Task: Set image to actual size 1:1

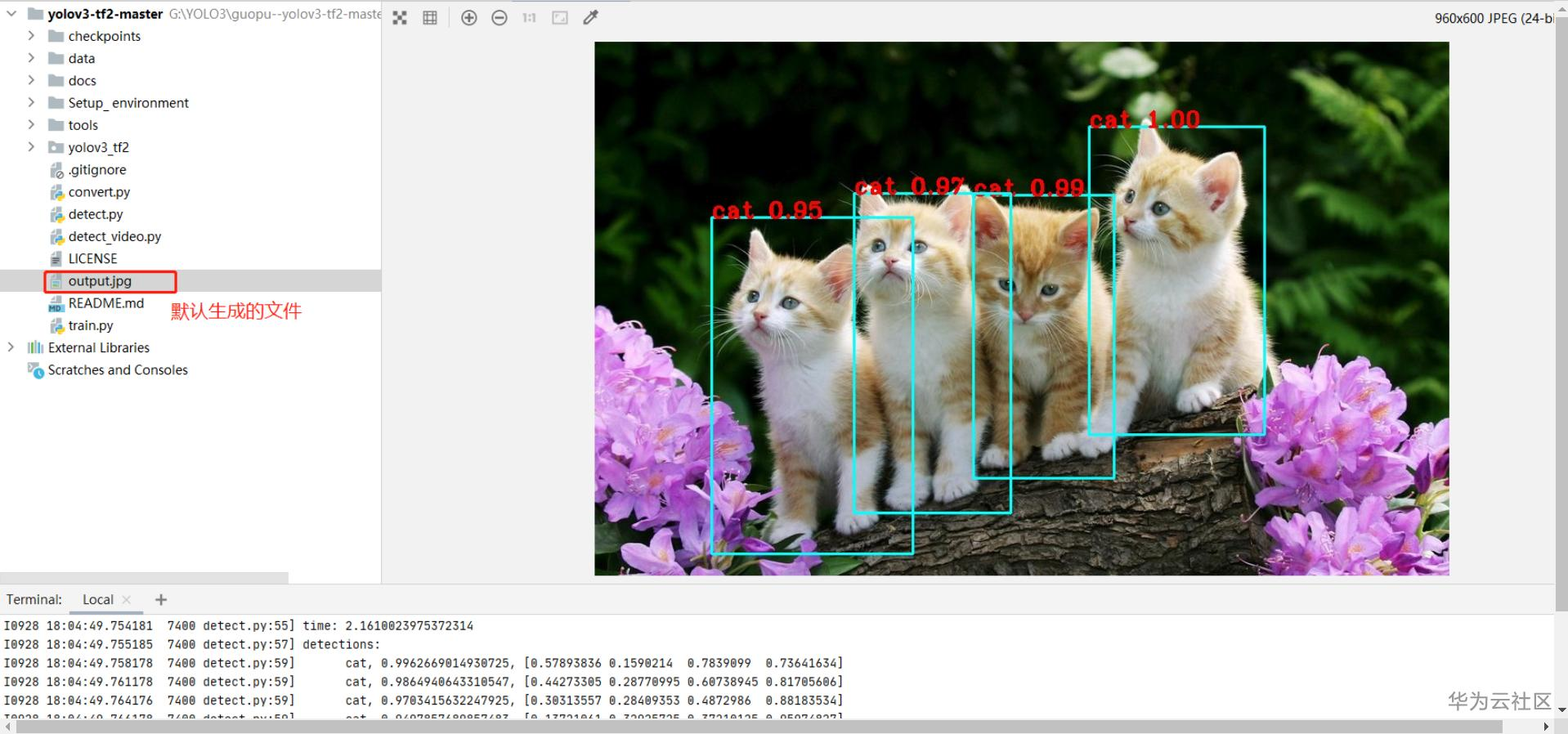Action: (530, 18)
